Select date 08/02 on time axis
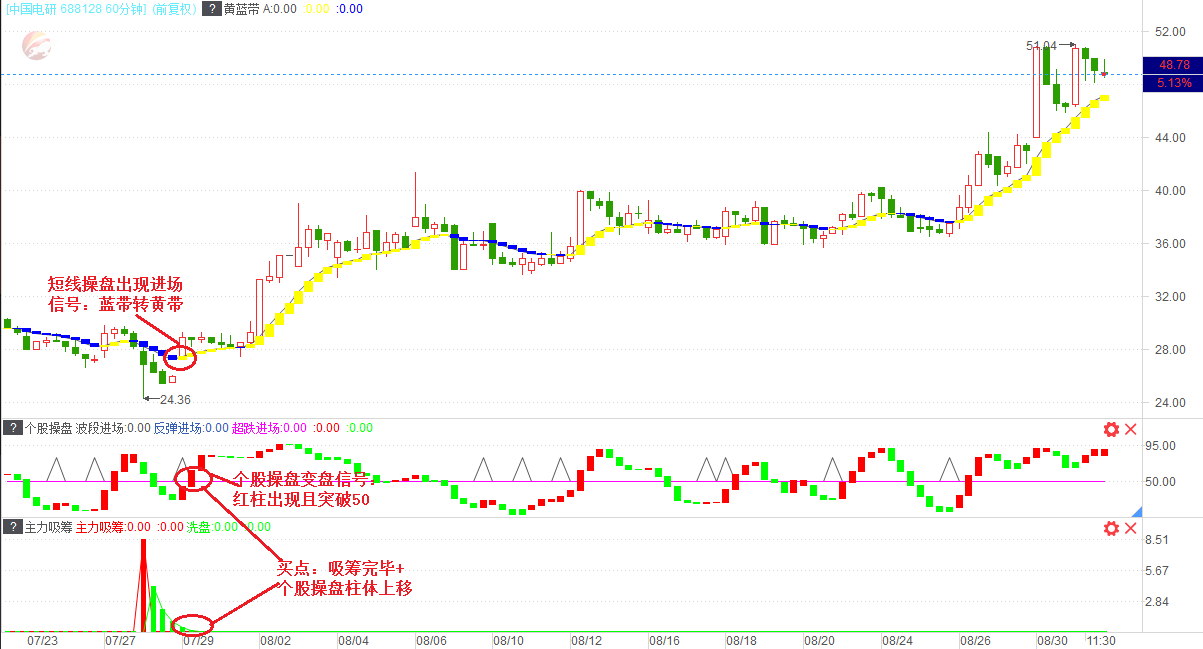This screenshot has width=1203, height=649. (275, 640)
